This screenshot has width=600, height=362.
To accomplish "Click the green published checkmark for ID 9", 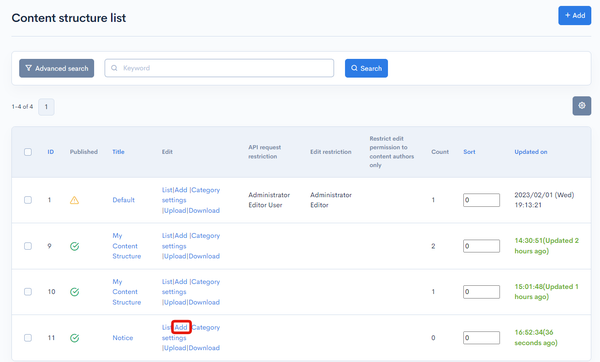I will click(75, 246).
